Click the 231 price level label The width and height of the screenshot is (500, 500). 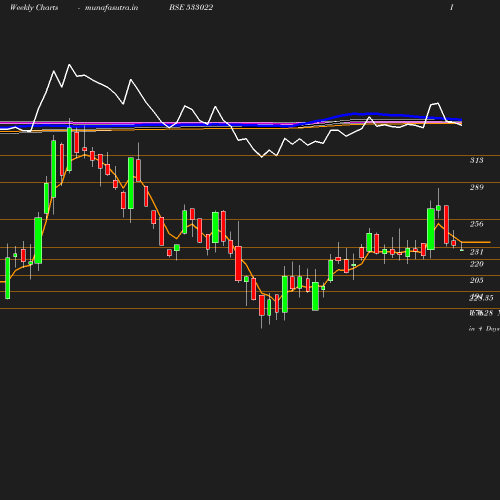(477, 252)
